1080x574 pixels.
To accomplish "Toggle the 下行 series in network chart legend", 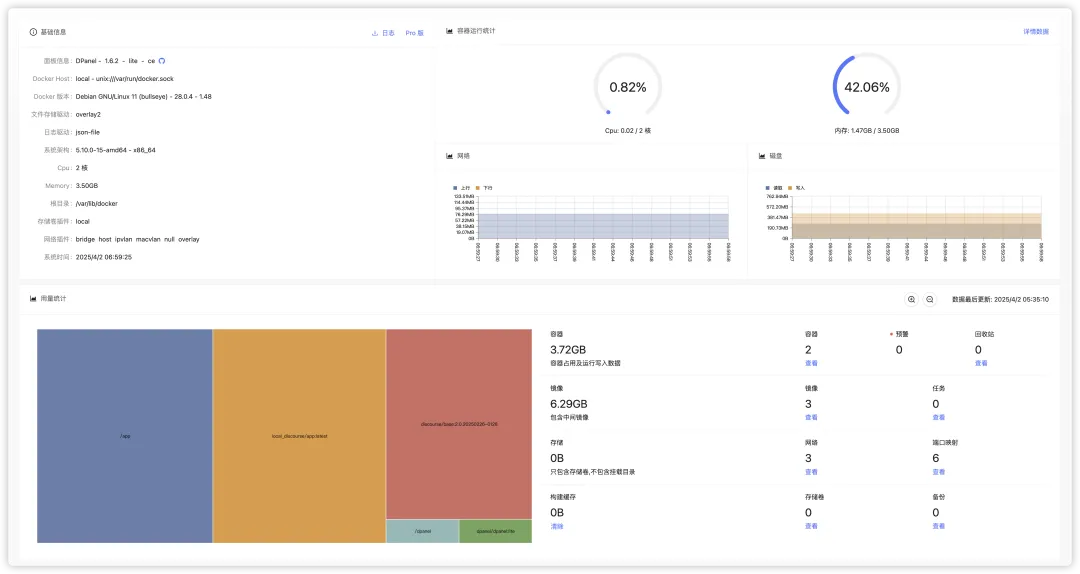I will click(x=484, y=188).
